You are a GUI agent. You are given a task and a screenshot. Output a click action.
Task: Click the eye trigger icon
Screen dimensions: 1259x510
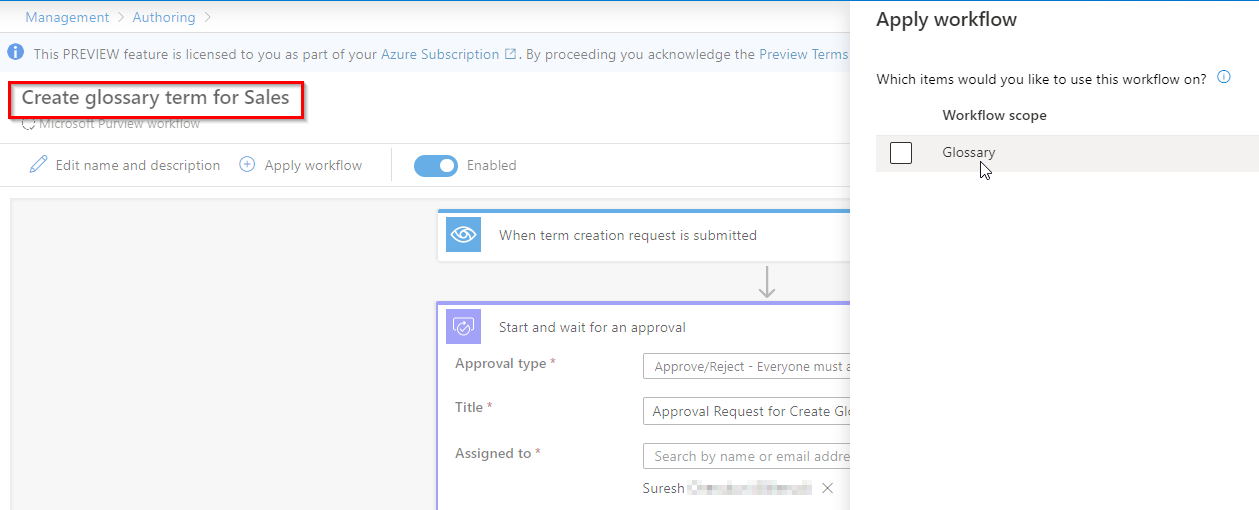pos(463,235)
